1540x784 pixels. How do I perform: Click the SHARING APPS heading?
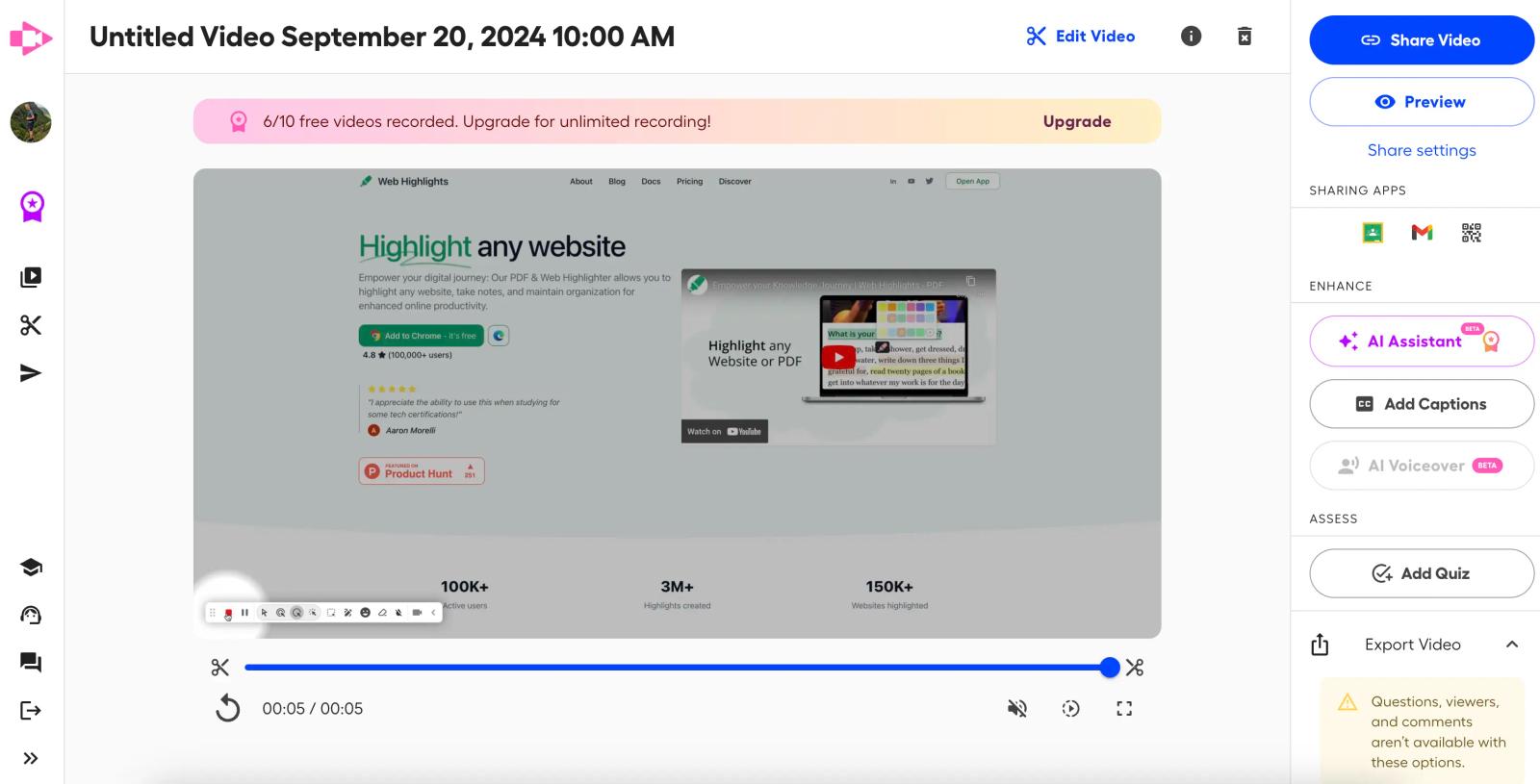(1357, 190)
